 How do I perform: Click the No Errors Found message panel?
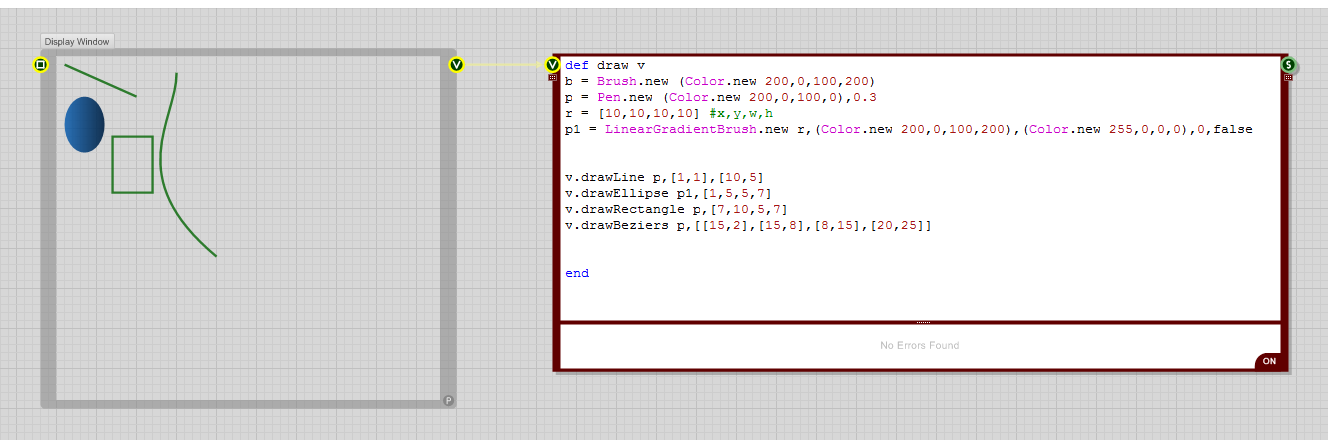tap(919, 346)
